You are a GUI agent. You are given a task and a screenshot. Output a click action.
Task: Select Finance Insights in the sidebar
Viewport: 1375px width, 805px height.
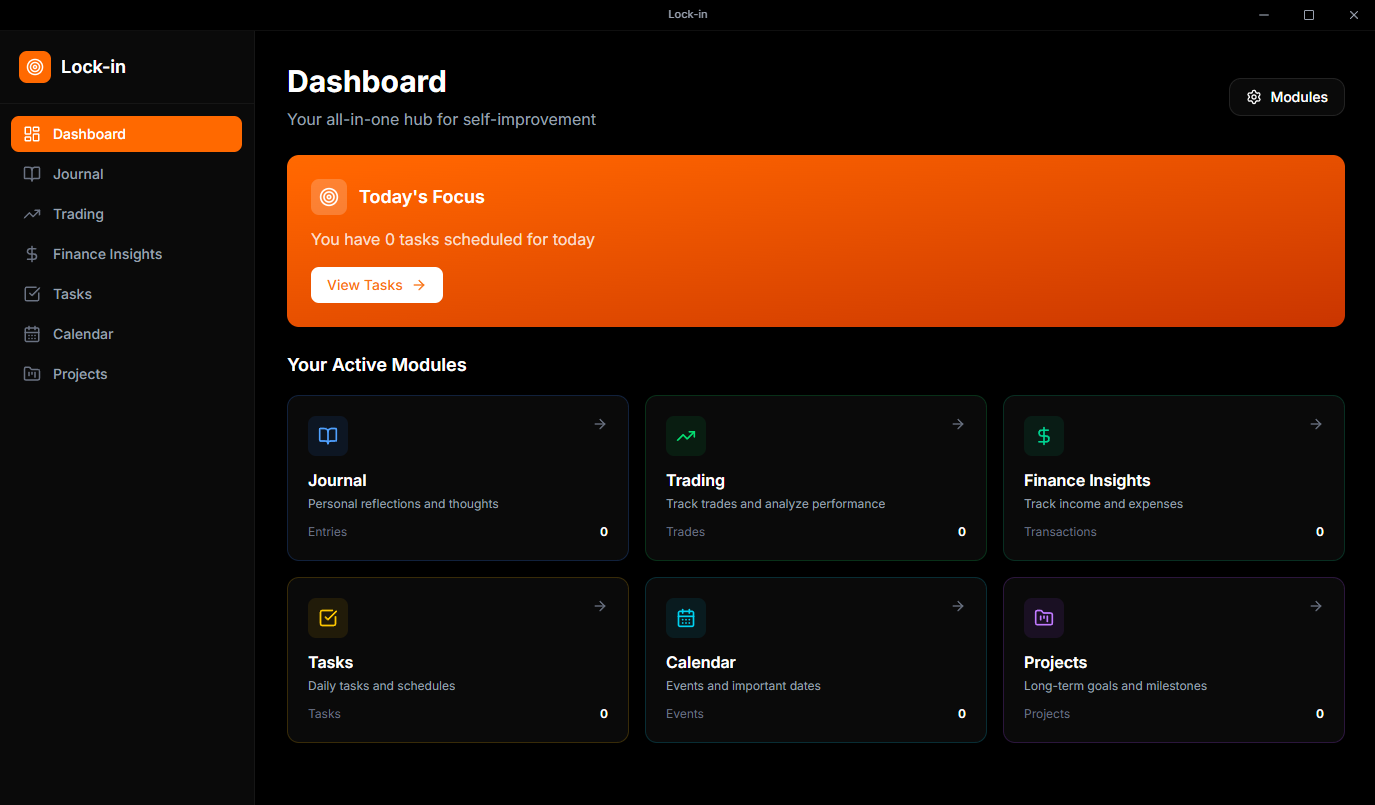tap(107, 254)
